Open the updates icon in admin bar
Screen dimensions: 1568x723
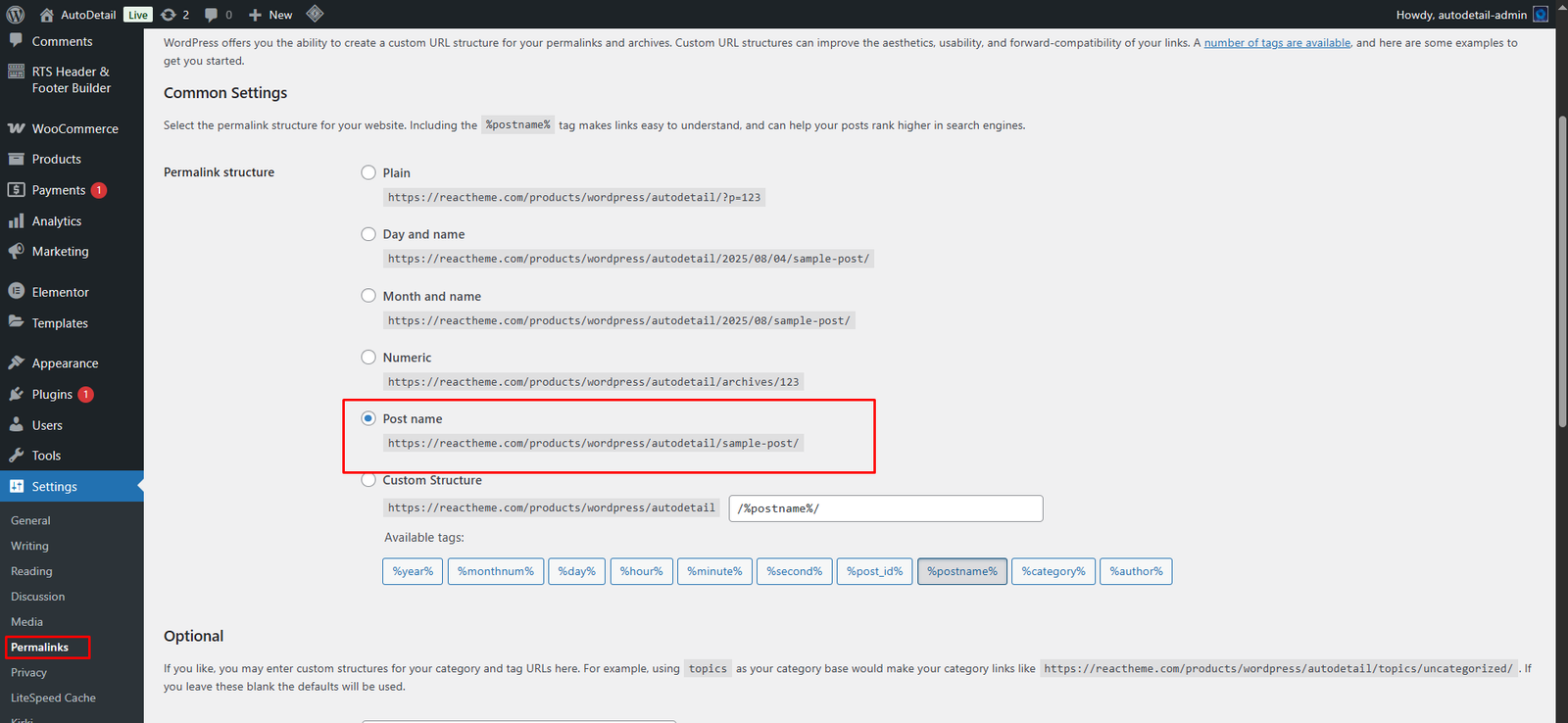(x=169, y=15)
